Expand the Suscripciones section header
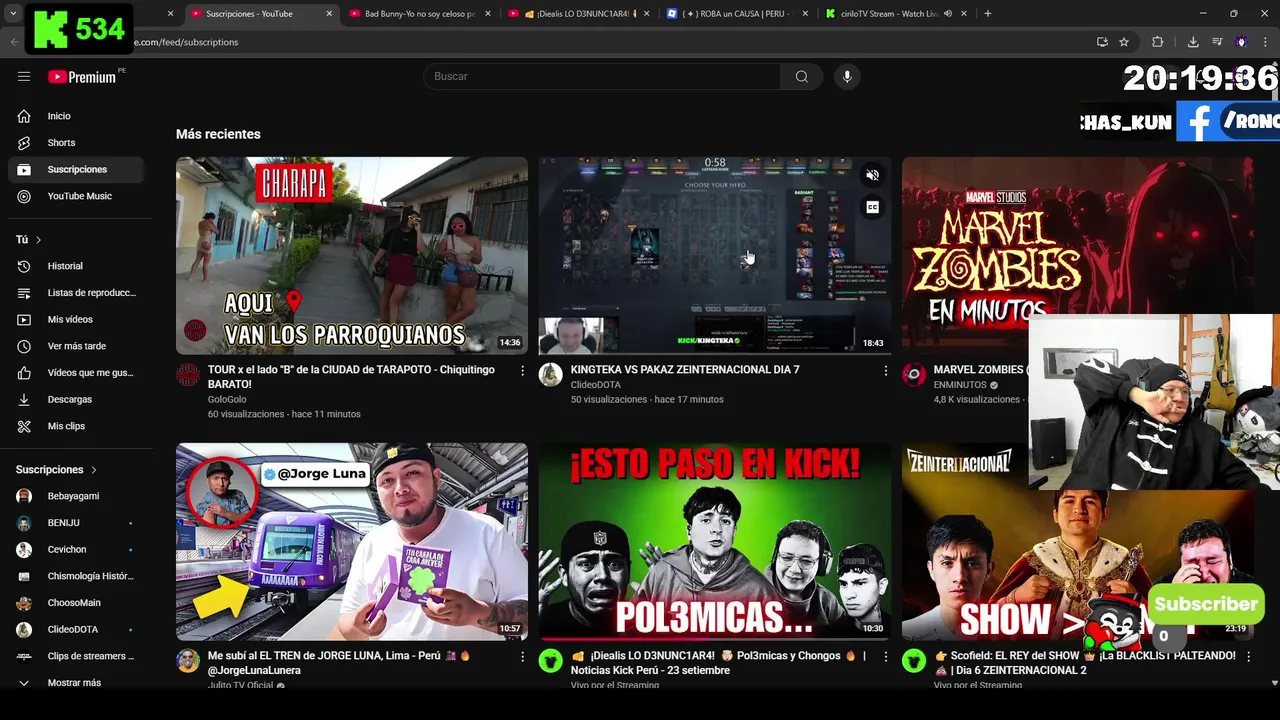The width and height of the screenshot is (1280, 720). [56, 469]
